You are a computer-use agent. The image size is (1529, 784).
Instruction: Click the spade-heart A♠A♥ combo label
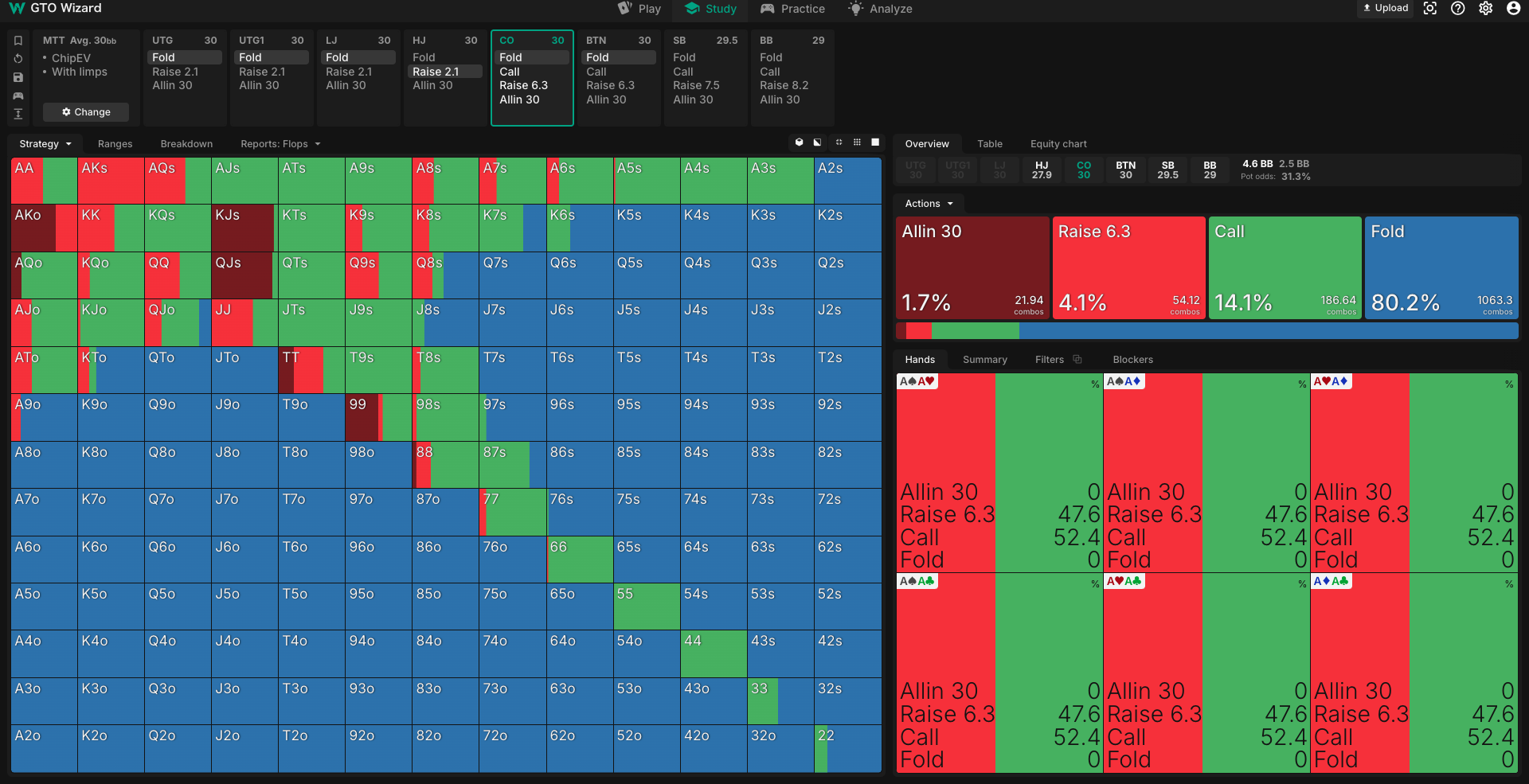(x=917, y=381)
